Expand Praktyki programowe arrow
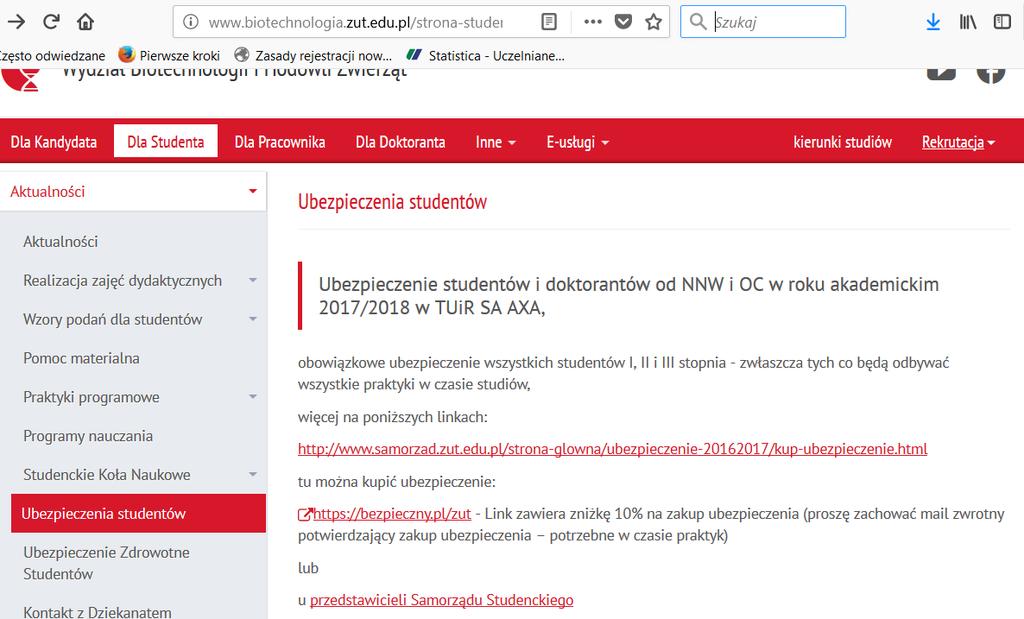This screenshot has height=619, width=1024. point(253,397)
